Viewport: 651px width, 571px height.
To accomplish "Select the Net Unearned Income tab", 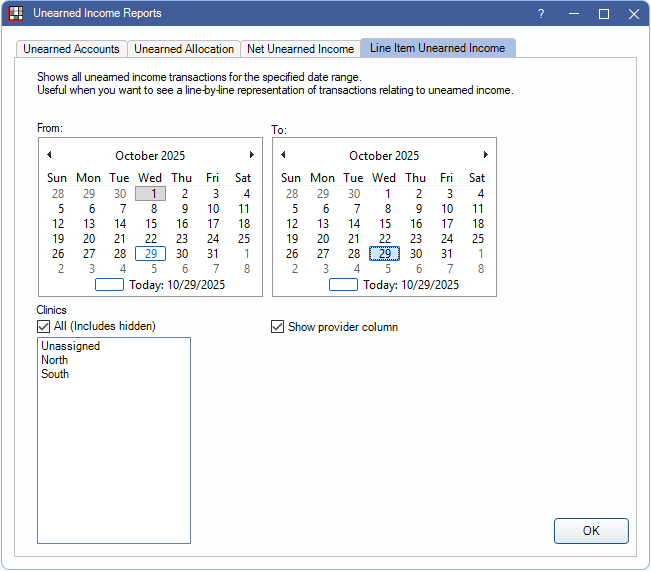I will point(300,49).
